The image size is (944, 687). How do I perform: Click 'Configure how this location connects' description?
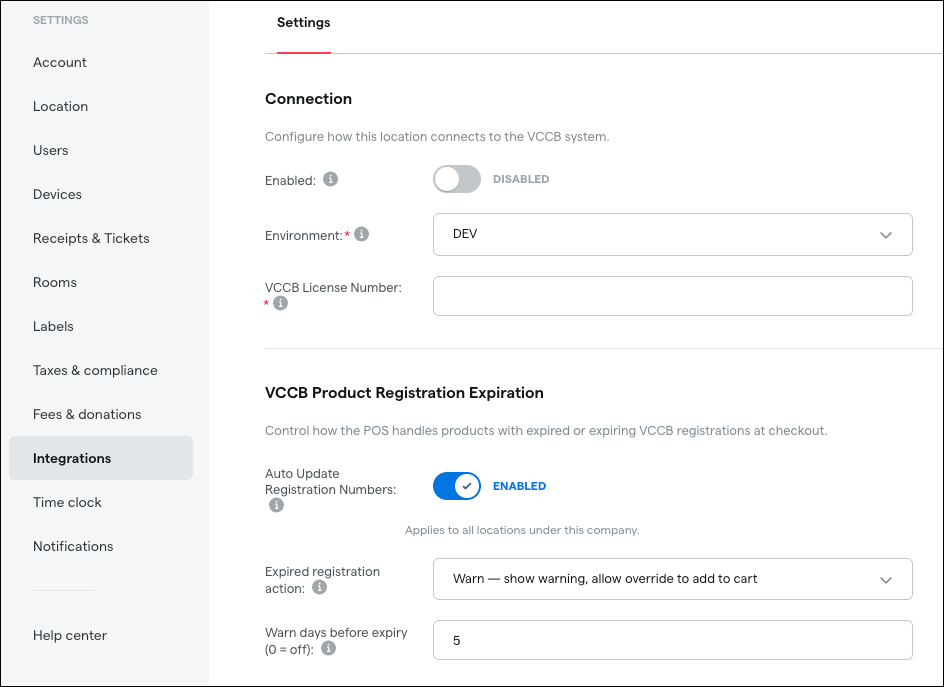tap(437, 137)
